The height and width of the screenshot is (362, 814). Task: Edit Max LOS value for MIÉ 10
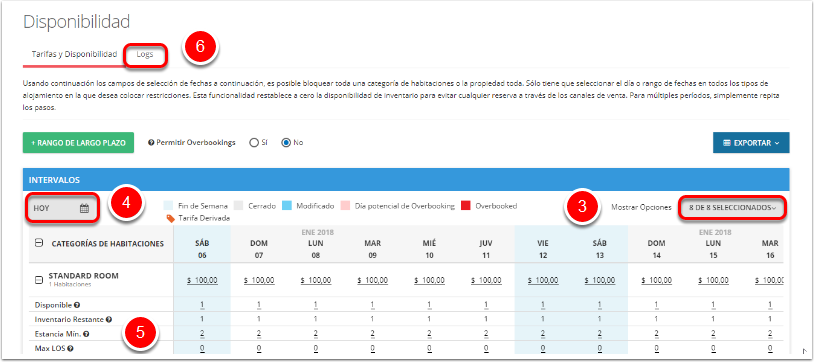429,348
